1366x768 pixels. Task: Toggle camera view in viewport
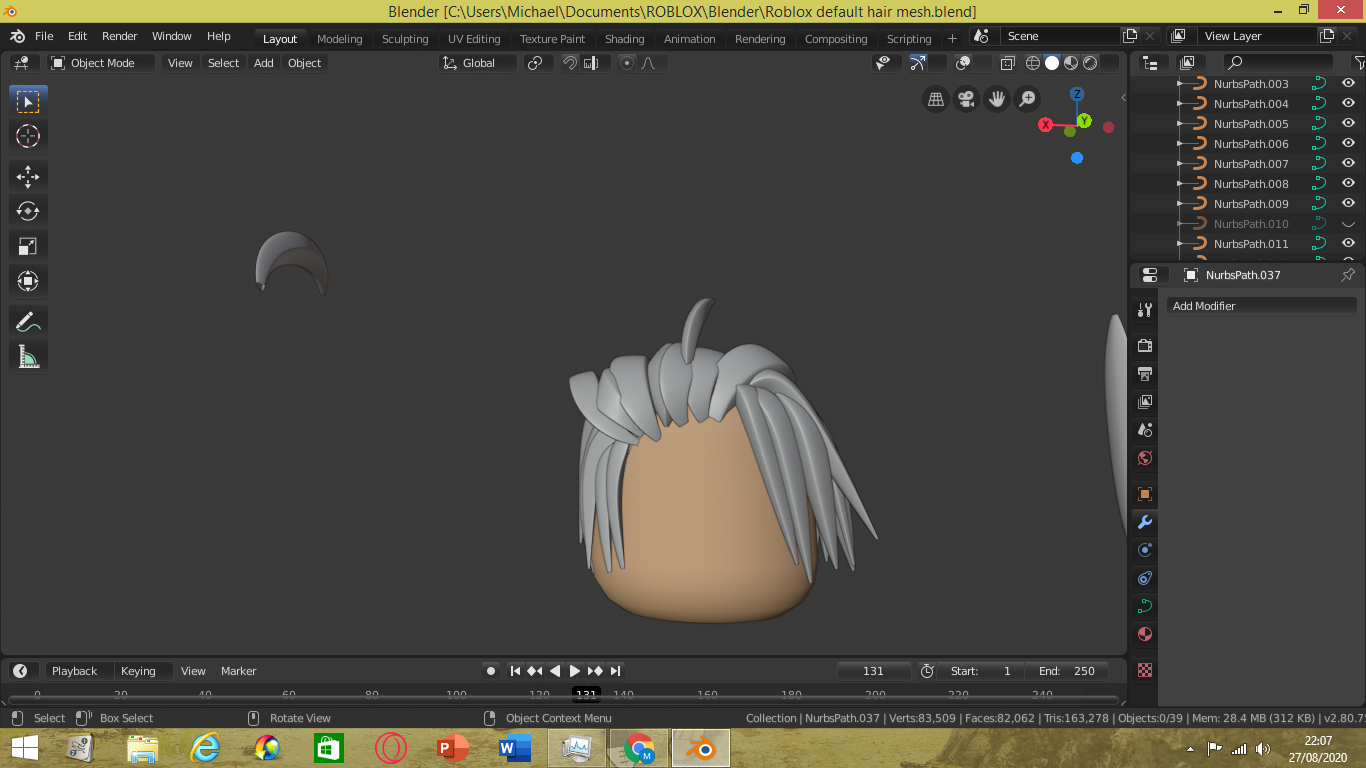(x=966, y=99)
